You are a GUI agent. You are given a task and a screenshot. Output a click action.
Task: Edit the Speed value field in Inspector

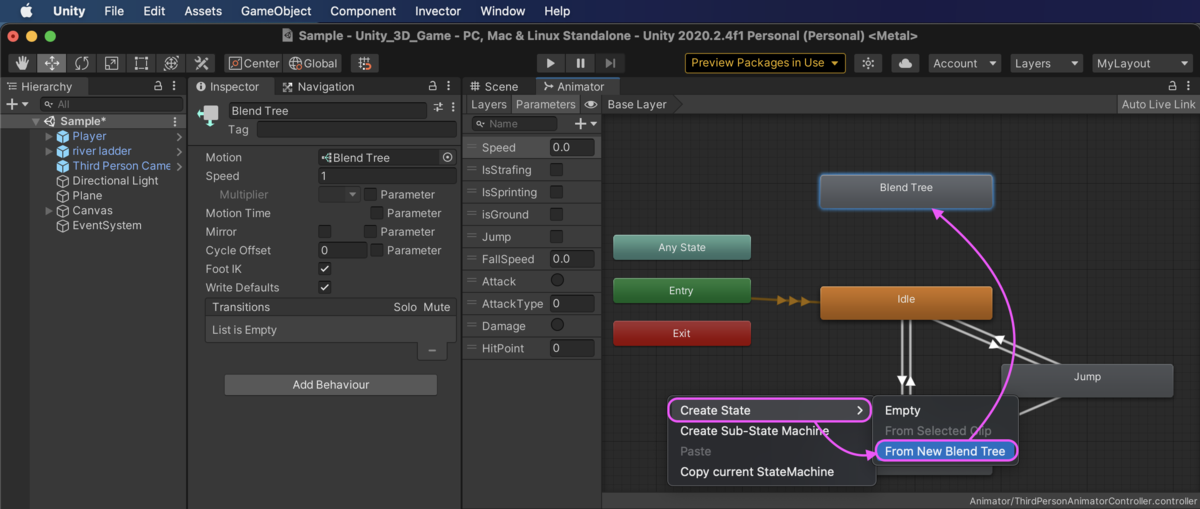(387, 176)
